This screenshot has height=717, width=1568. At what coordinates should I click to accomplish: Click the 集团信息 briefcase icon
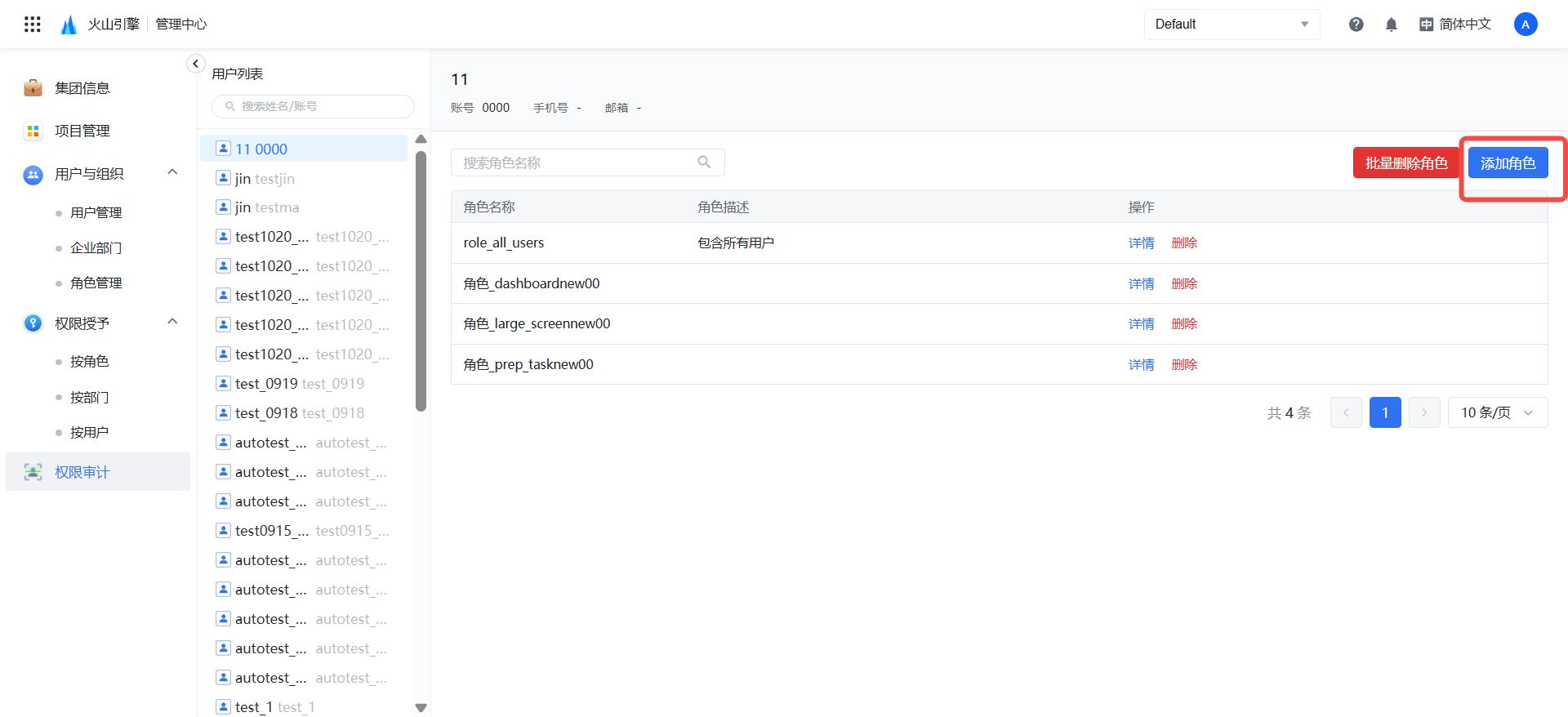tap(33, 88)
